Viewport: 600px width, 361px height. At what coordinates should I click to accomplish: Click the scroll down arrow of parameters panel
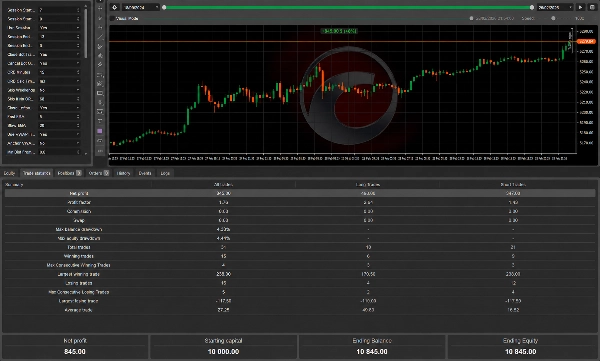click(85, 153)
